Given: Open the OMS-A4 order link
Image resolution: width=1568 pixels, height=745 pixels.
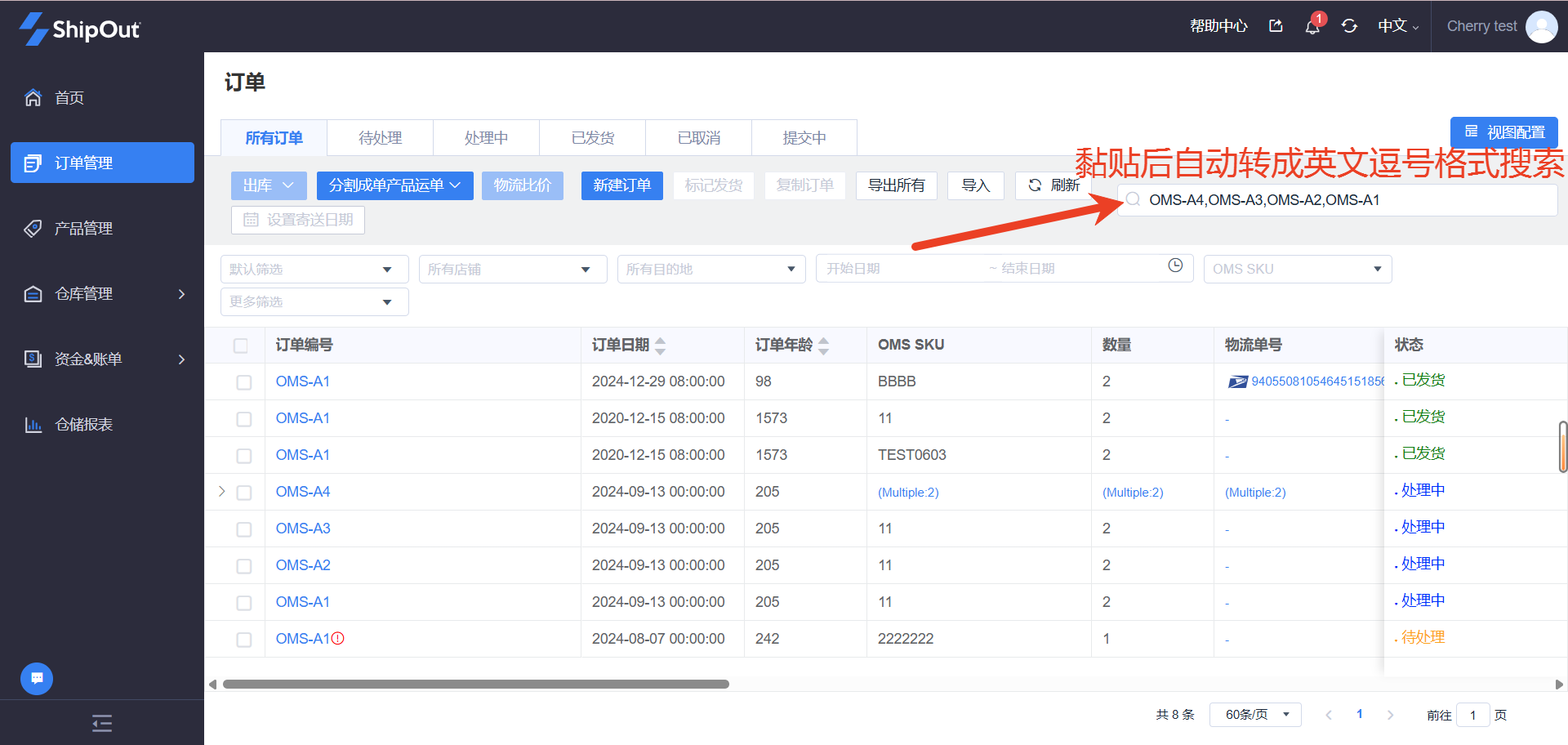Looking at the screenshot, I should (303, 492).
